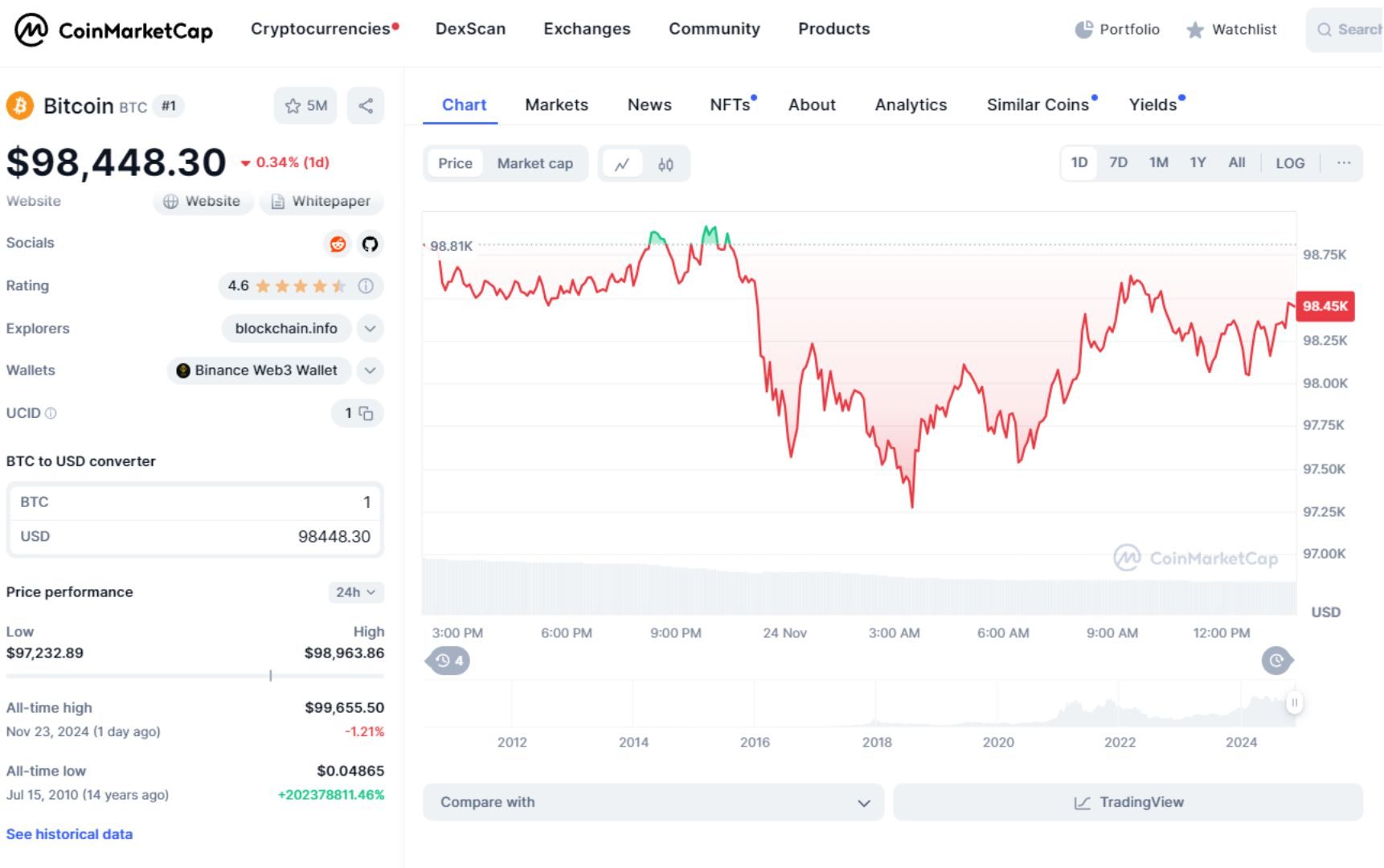Click See historical data

tap(69, 834)
